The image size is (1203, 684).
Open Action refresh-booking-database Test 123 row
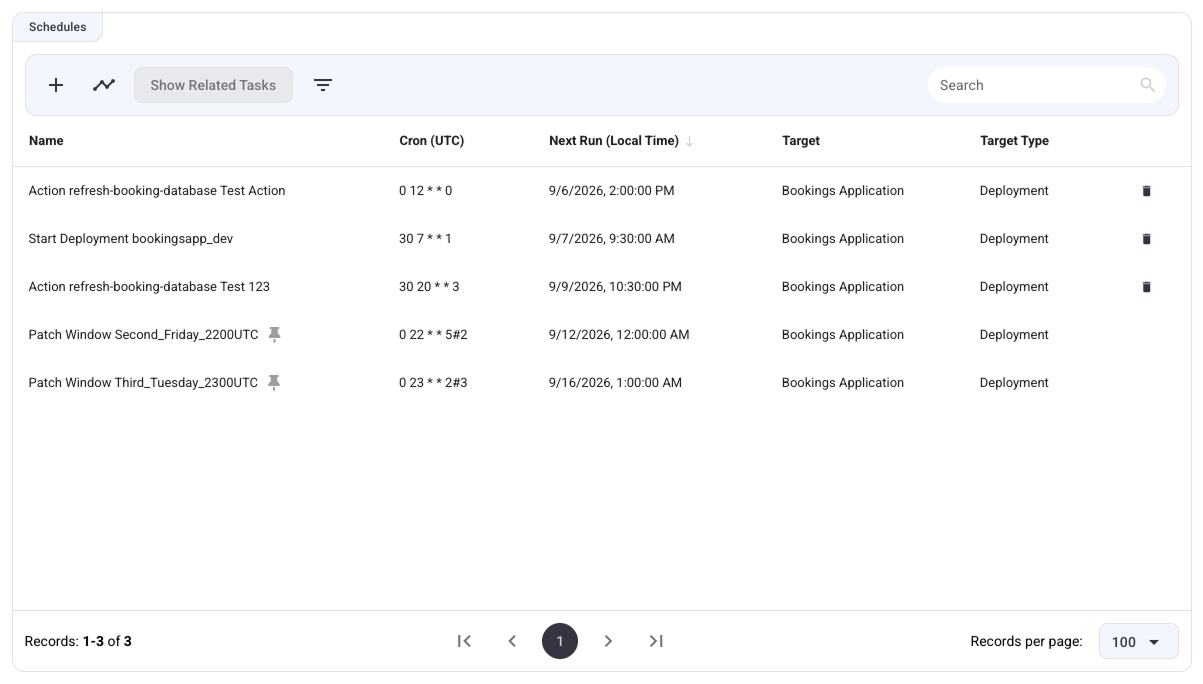click(x=601, y=287)
